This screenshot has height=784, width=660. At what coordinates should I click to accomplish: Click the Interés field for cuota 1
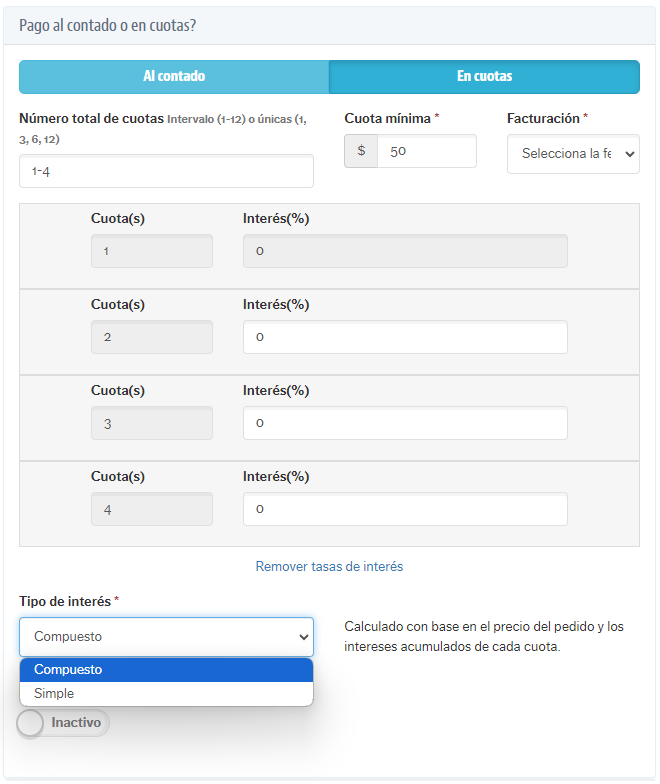[x=405, y=251]
